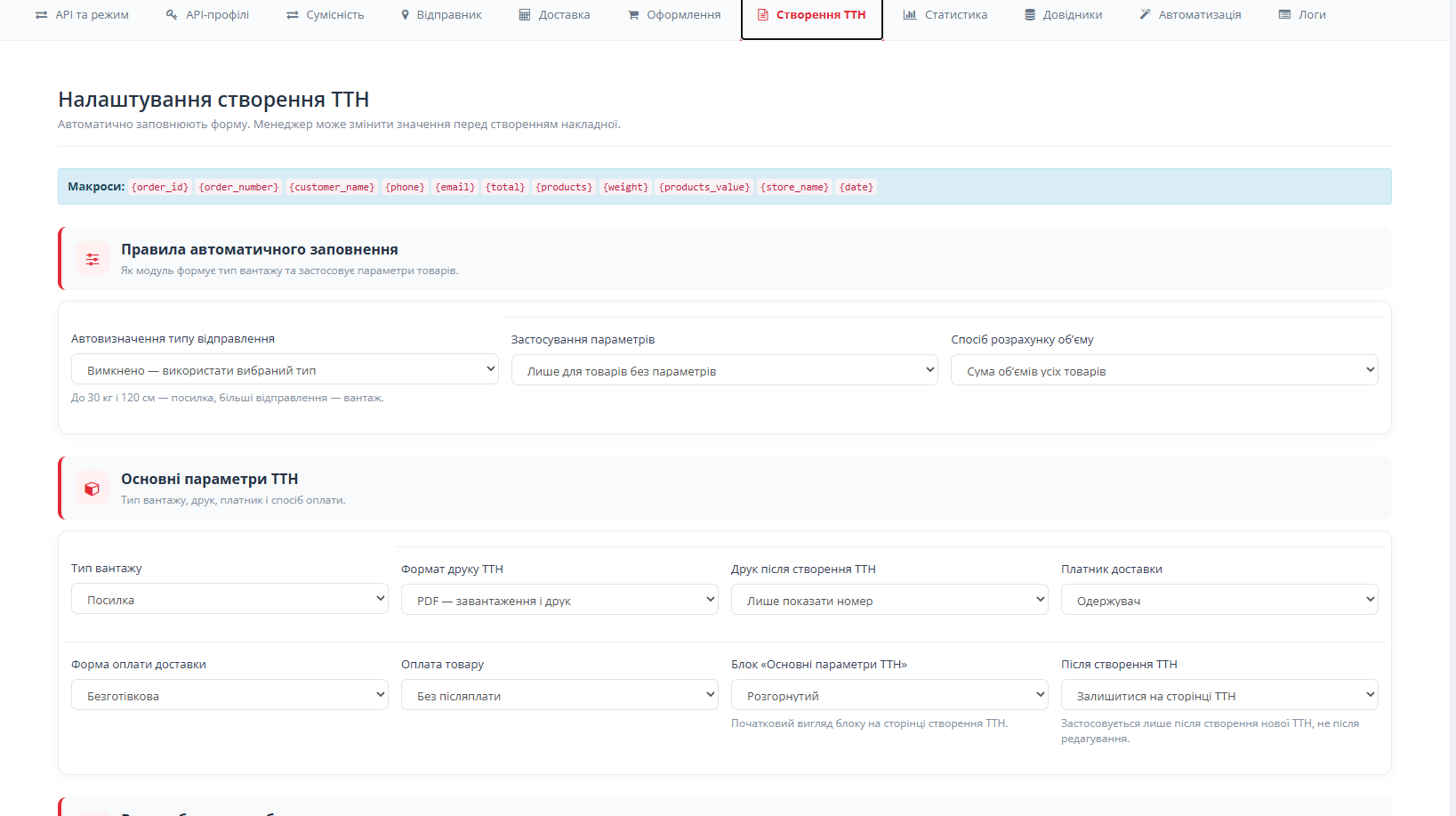Image resolution: width=1456 pixels, height=816 pixels.
Task: Open the Після створення ТТН dropdown
Action: click(1219, 696)
